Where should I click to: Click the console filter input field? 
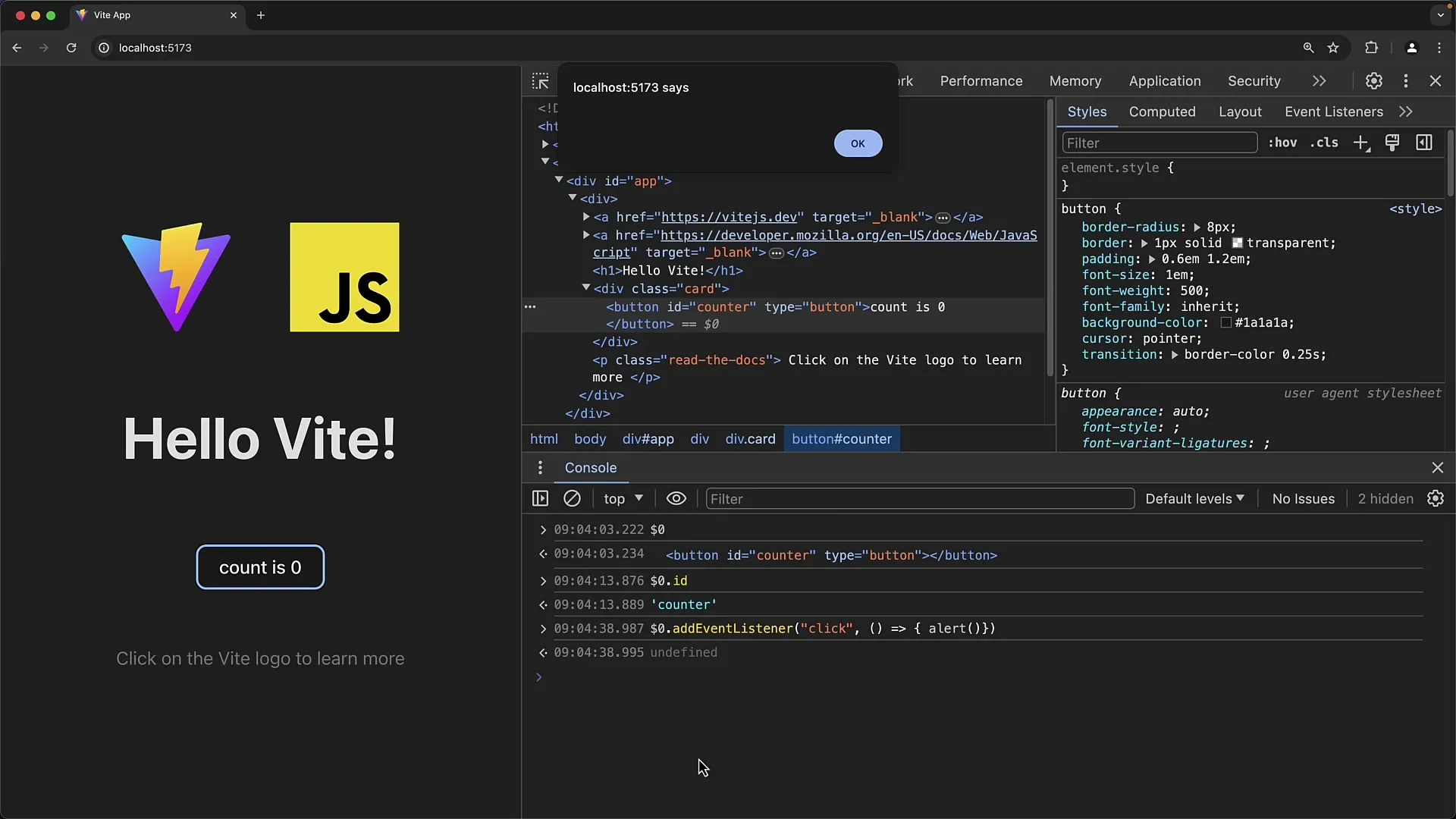(x=919, y=499)
